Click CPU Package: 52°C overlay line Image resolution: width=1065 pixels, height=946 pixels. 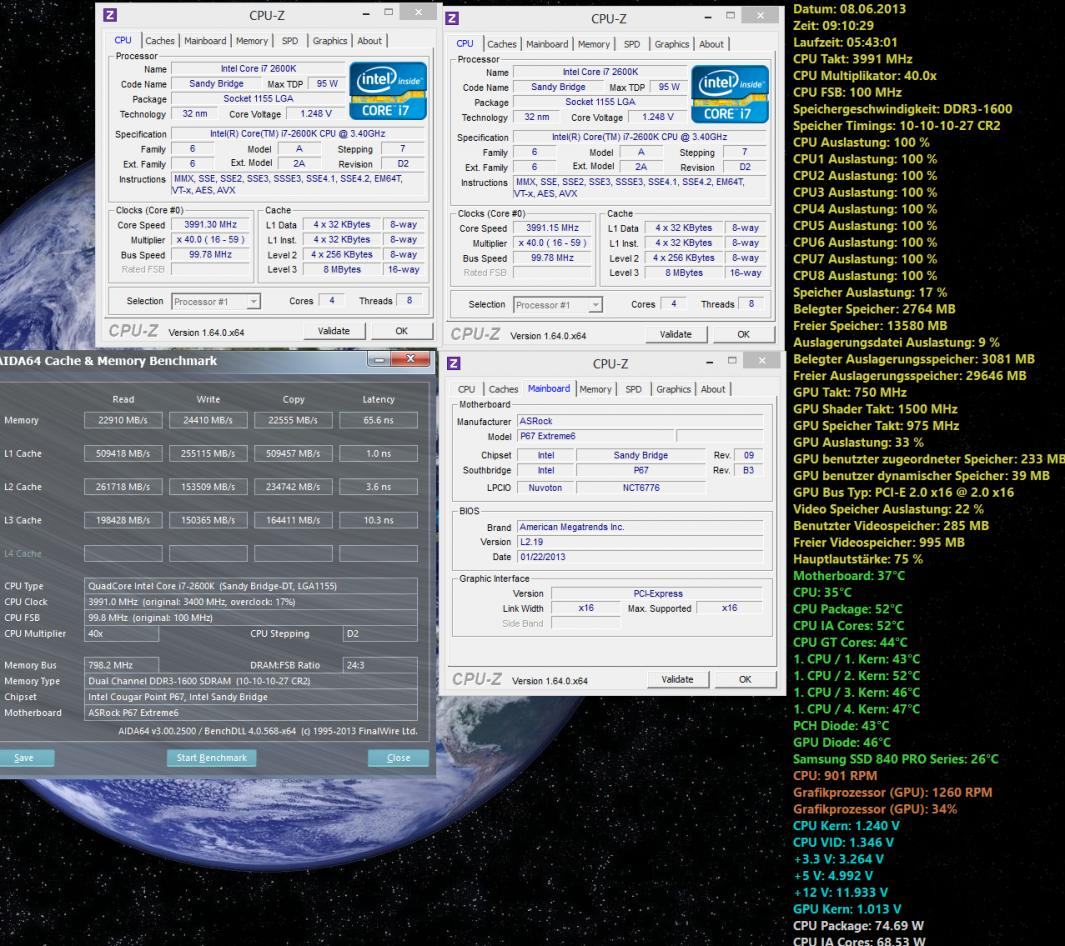(848, 609)
